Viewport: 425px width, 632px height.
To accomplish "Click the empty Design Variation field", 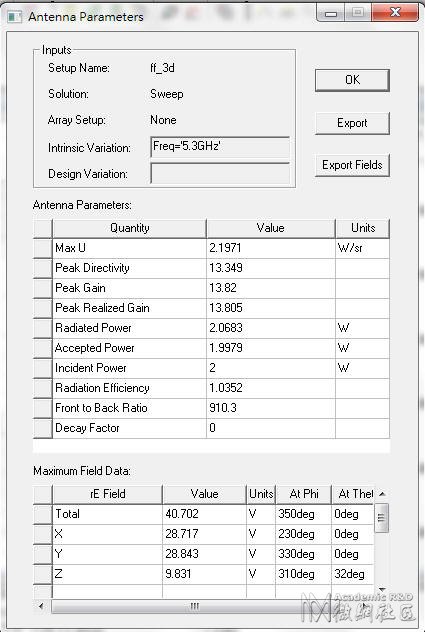I will point(220,173).
